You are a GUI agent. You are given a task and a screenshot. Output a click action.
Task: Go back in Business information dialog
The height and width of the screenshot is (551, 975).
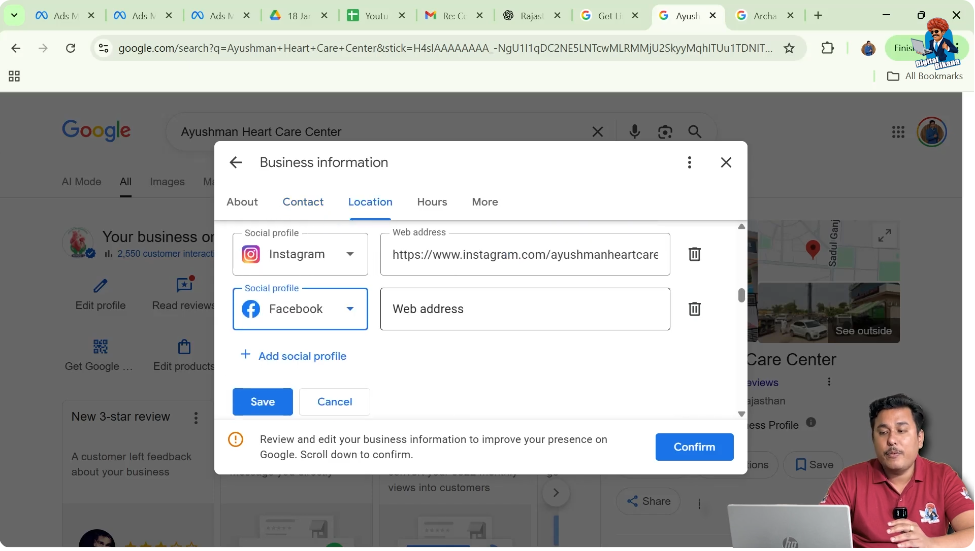(236, 162)
